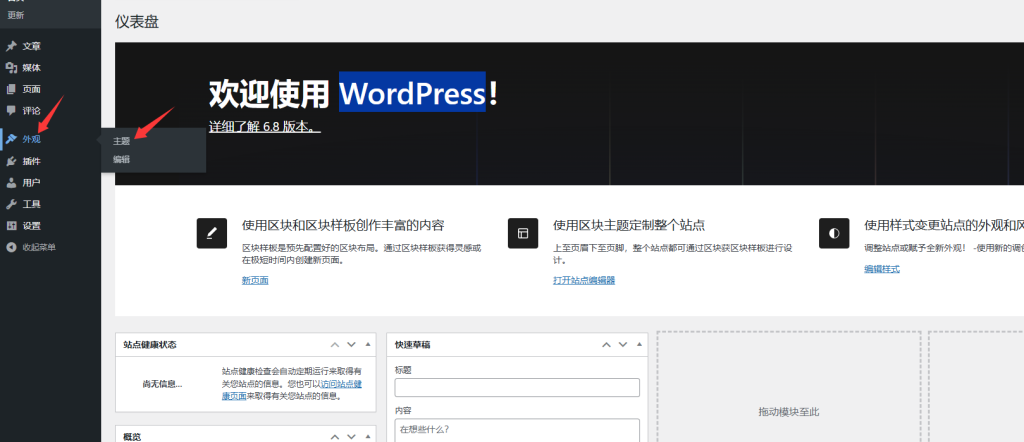1024x442 pixels.
Task: Move Site Health (站点健康状态) widget down
Action: tap(351, 345)
